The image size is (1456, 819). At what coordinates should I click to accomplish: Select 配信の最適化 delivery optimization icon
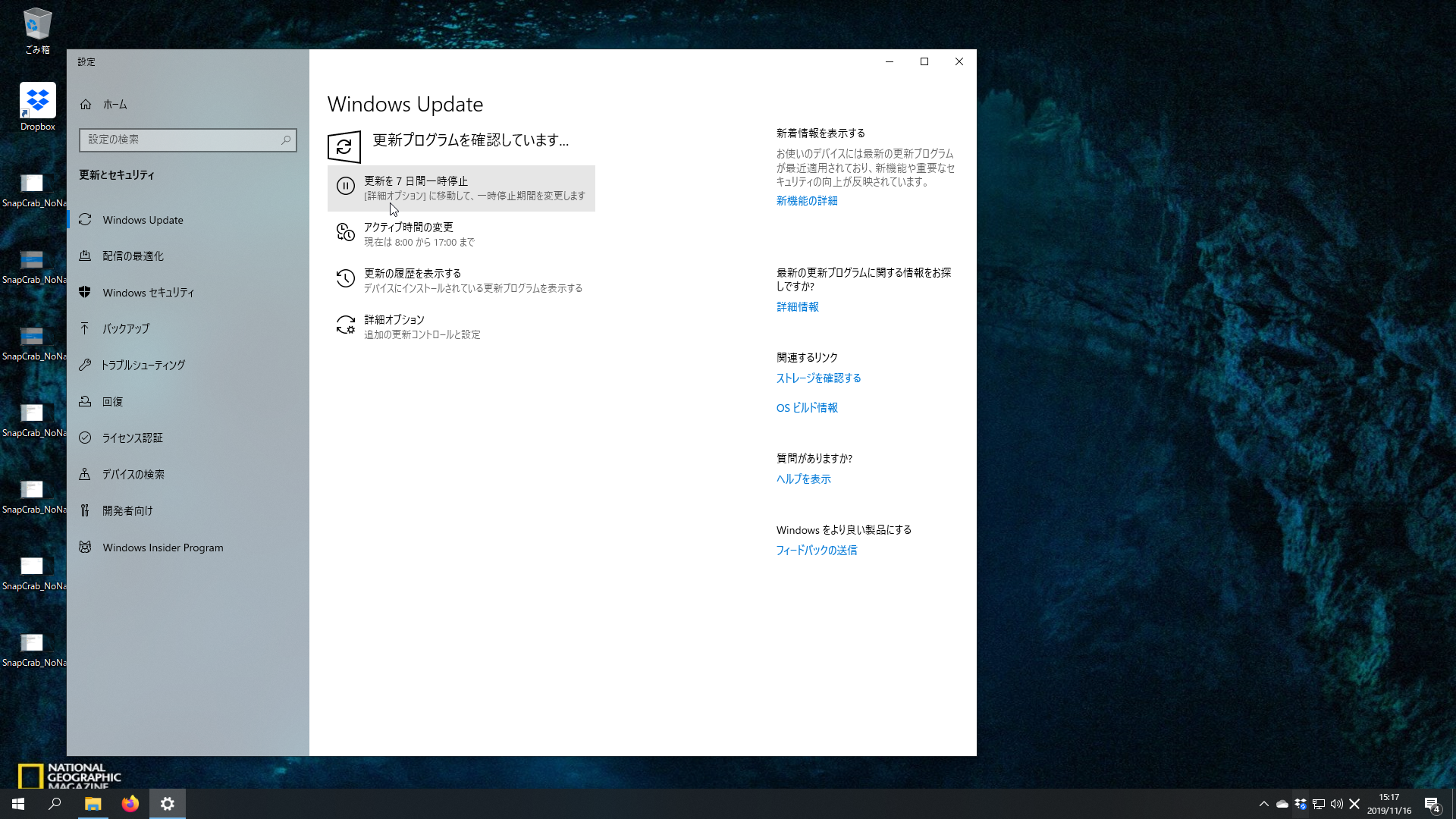tap(86, 256)
